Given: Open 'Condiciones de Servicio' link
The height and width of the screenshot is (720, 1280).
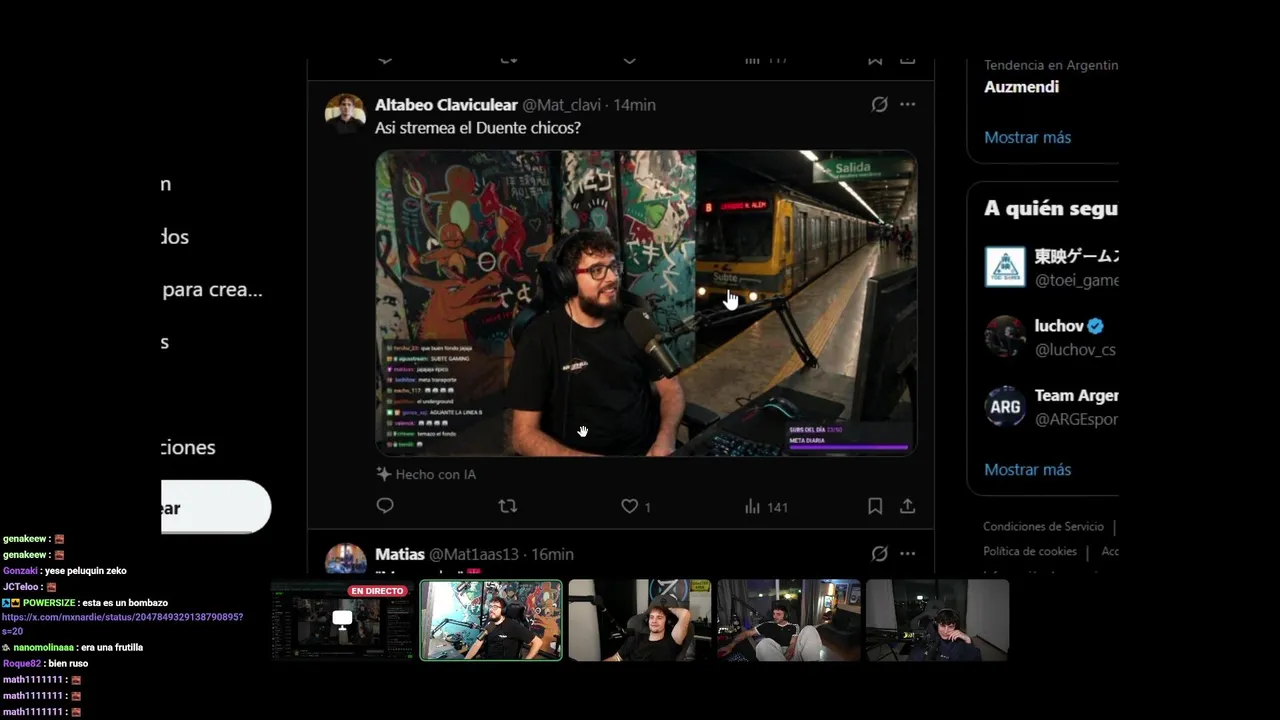Looking at the screenshot, I should (x=1043, y=526).
